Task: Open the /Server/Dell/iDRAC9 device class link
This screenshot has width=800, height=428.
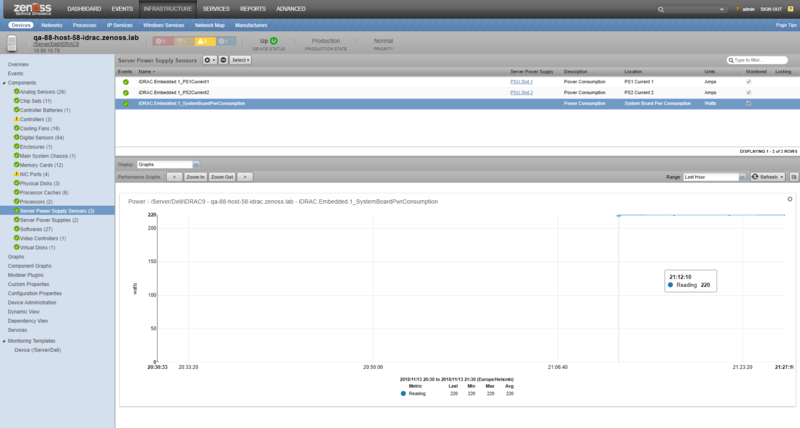Action: [56, 44]
